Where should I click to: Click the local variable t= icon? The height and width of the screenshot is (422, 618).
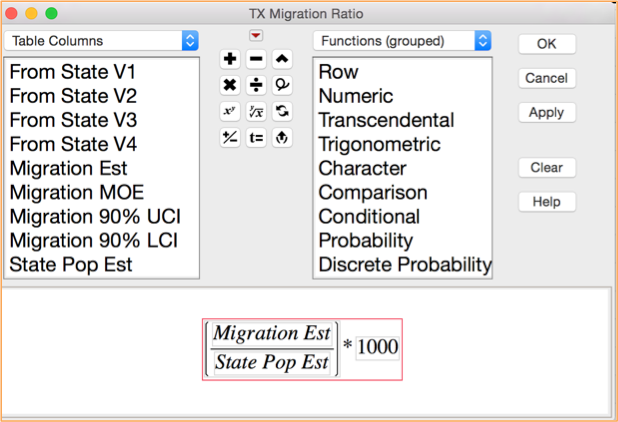(256, 138)
